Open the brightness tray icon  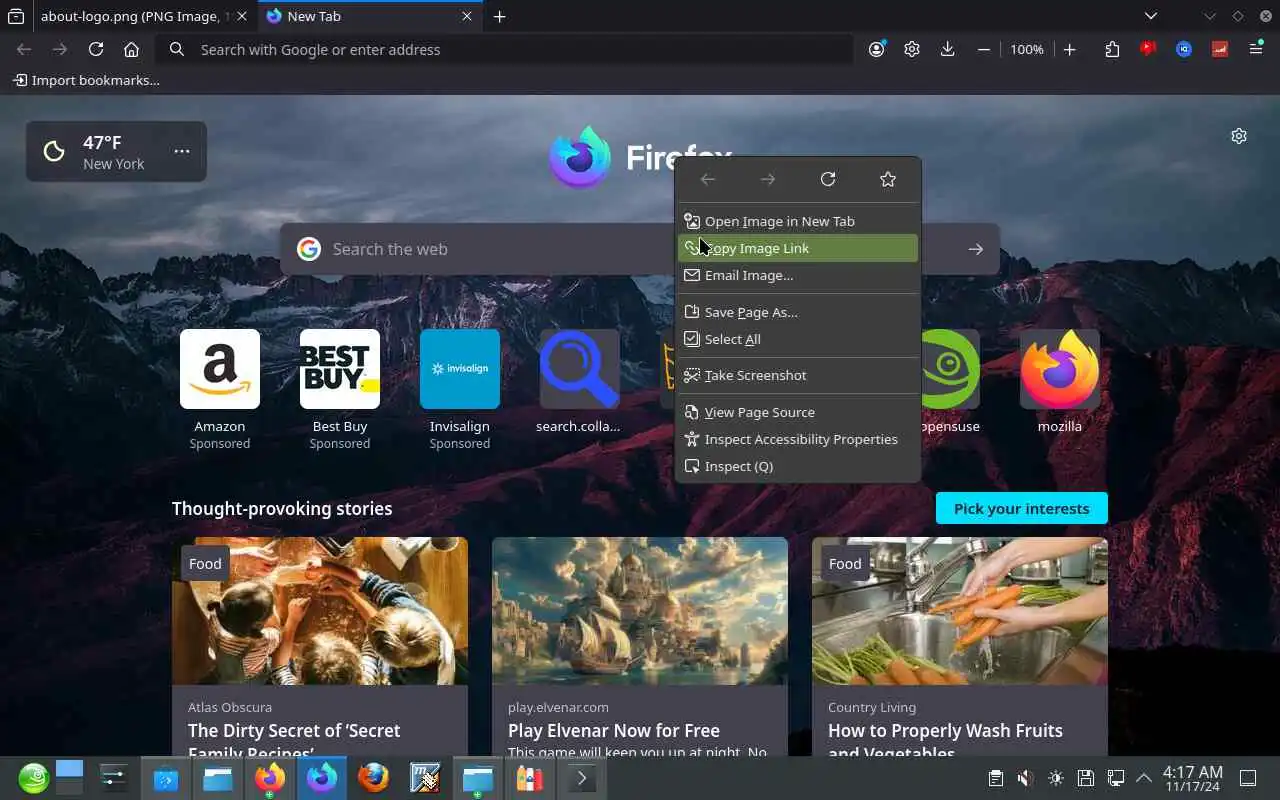coord(1056,778)
